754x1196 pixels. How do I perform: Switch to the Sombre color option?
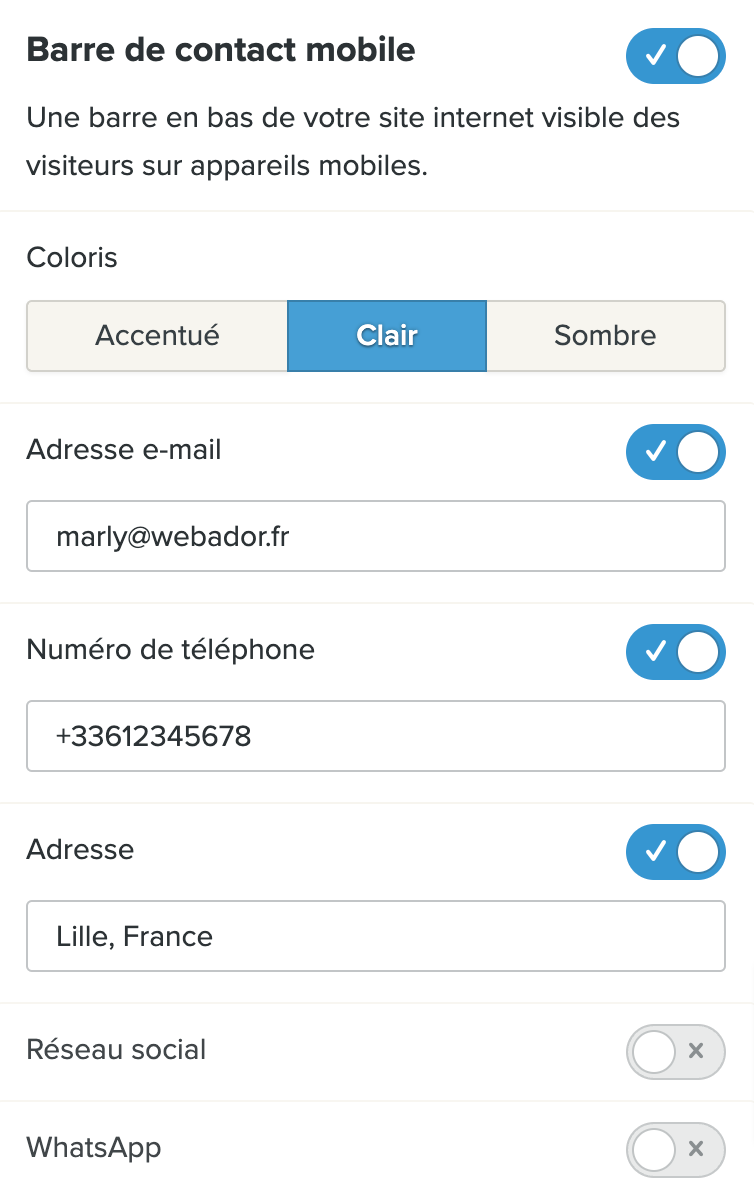coord(605,335)
